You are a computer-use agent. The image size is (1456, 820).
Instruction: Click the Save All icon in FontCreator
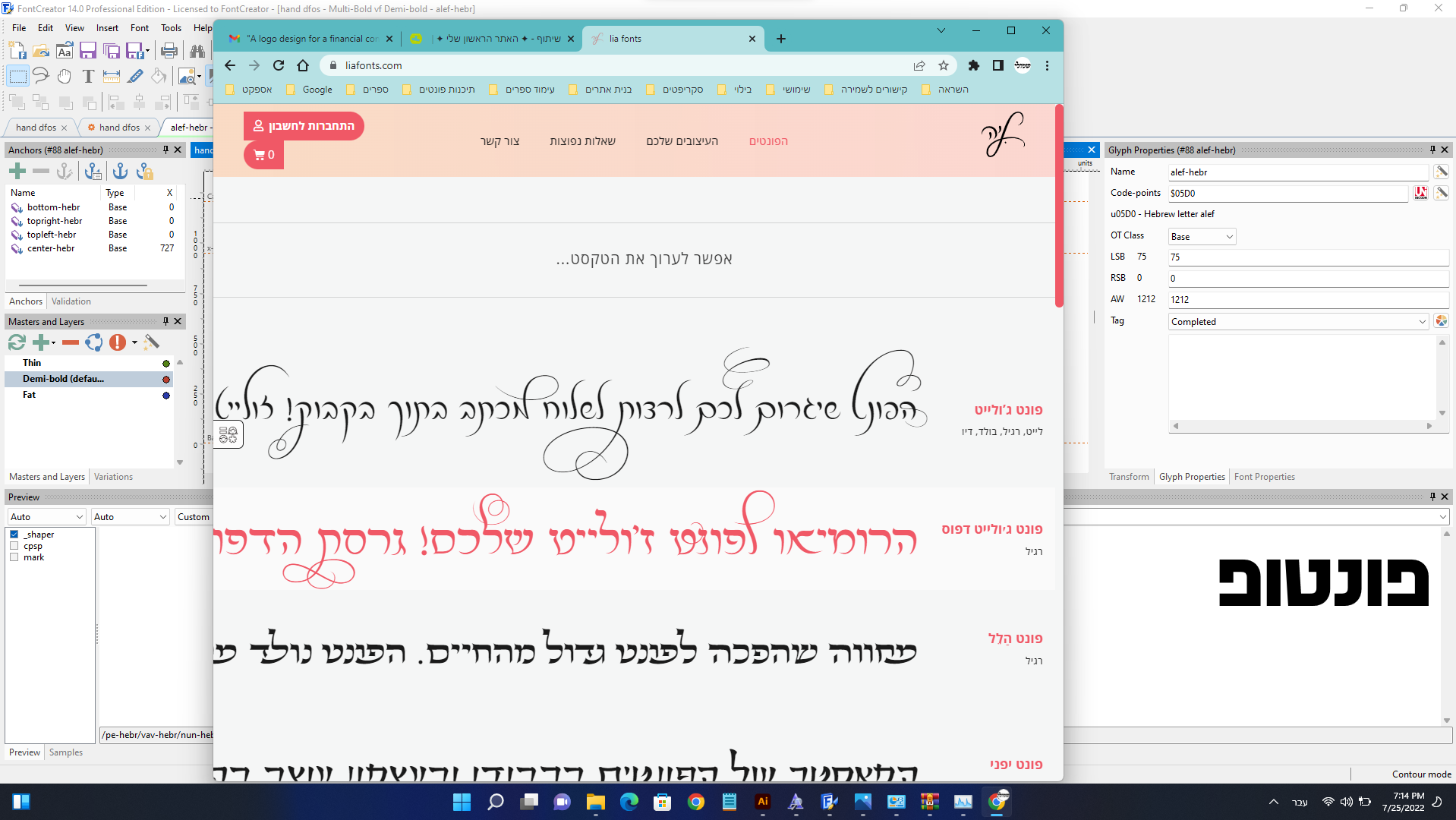pos(112,51)
